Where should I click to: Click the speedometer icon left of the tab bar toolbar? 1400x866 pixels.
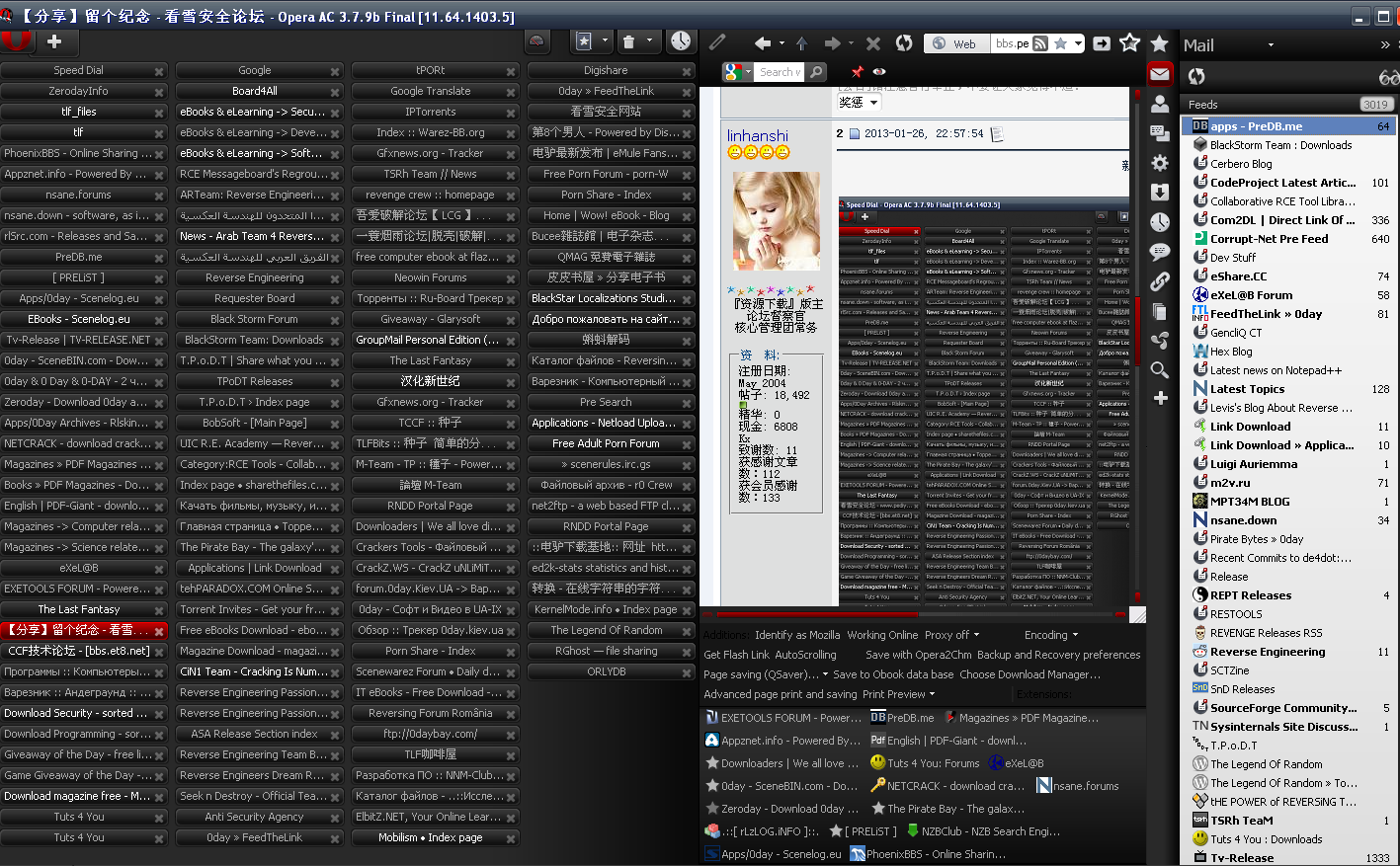pos(537,41)
